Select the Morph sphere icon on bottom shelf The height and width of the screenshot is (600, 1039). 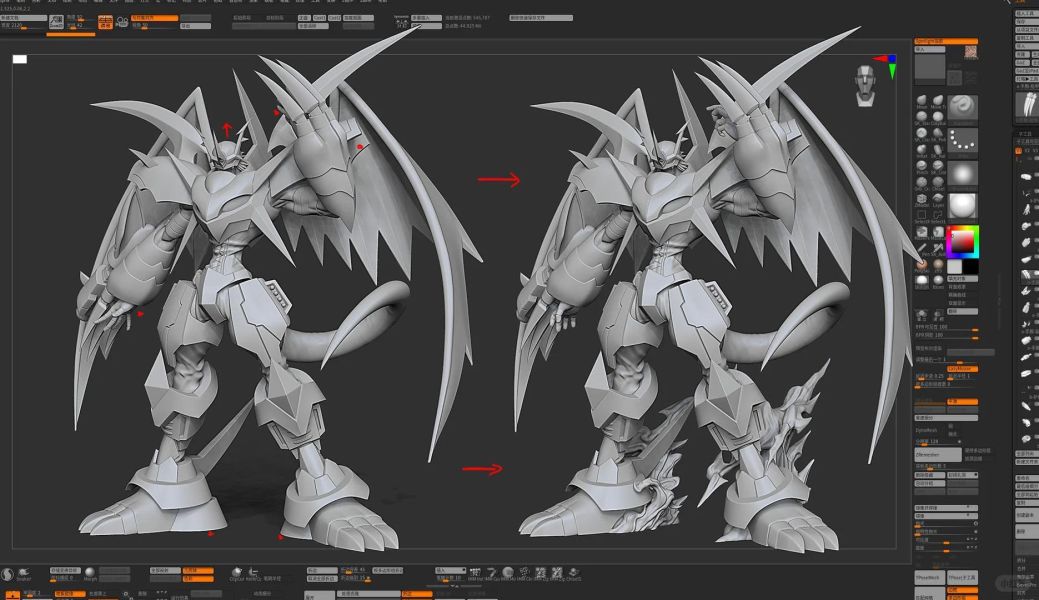click(89, 571)
